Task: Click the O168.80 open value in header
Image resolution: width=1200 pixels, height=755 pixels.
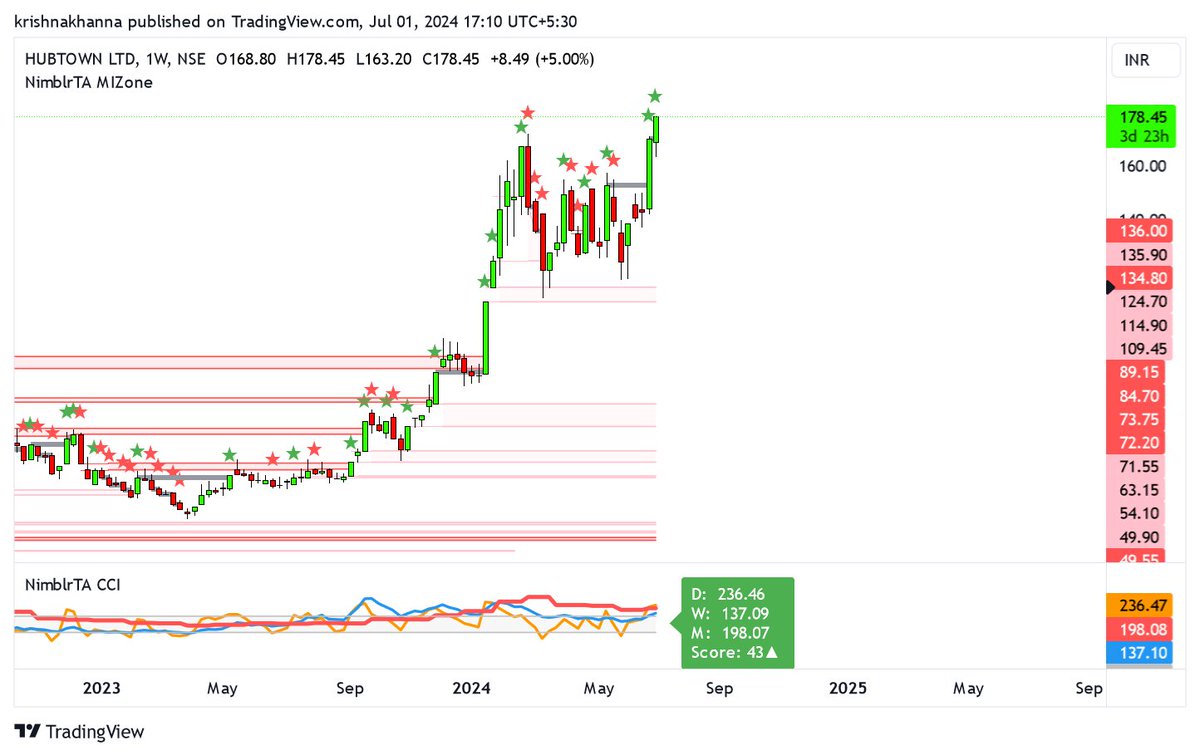Action: 246,60
